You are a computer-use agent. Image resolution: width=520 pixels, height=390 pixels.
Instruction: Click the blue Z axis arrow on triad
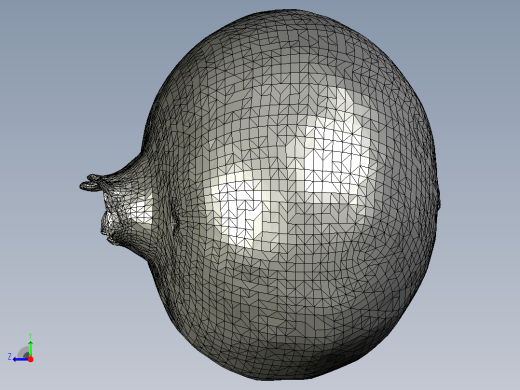(x=21, y=359)
